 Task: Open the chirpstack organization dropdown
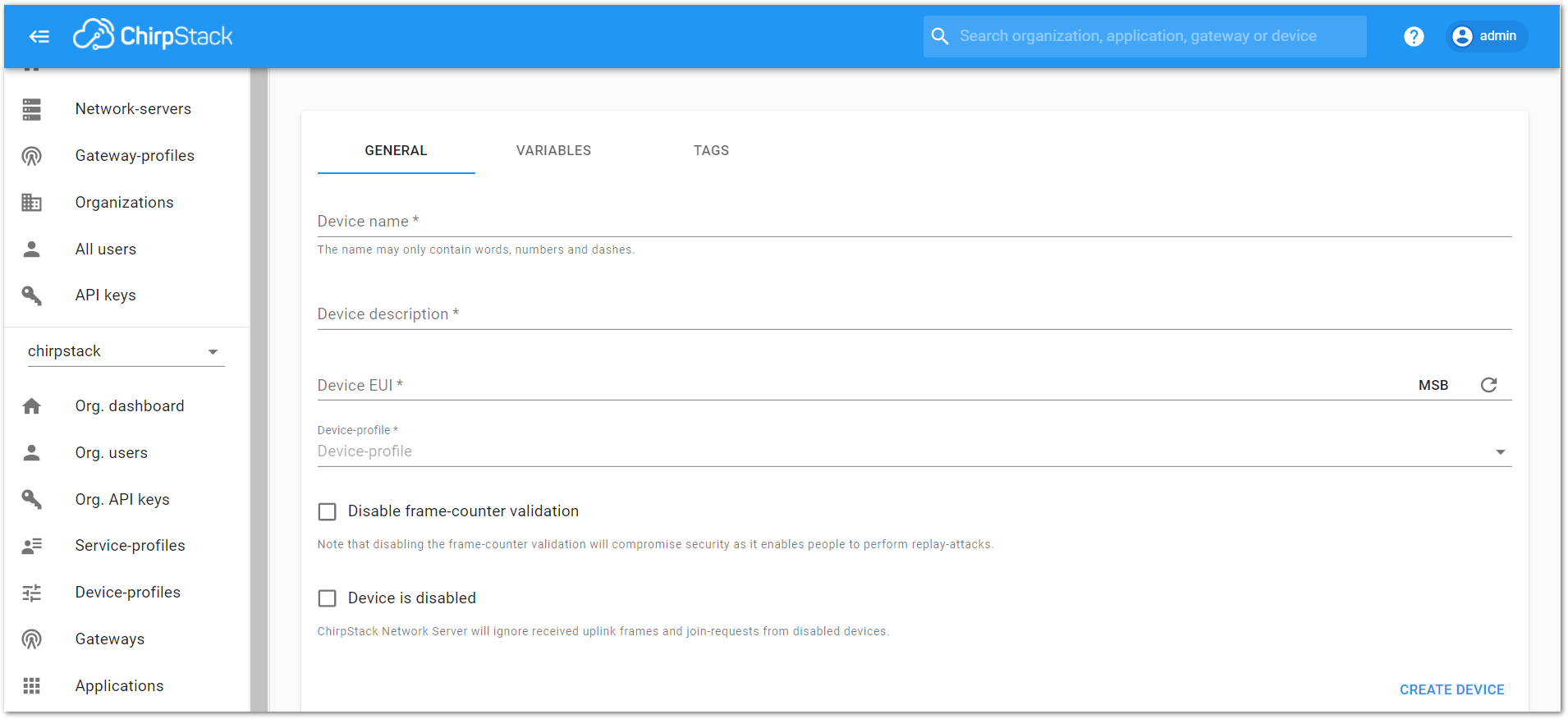click(x=126, y=351)
